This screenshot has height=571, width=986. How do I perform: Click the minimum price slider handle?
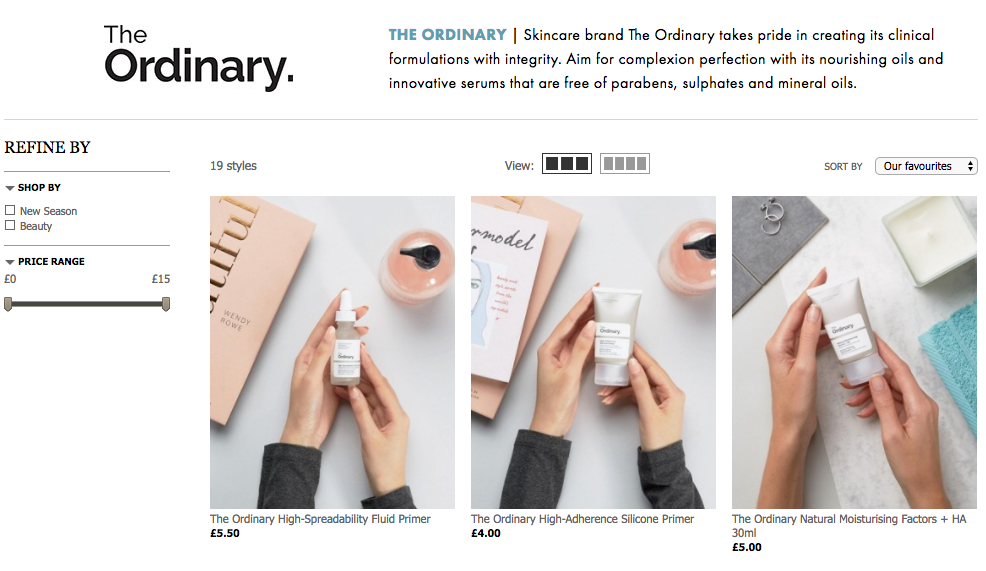(x=8, y=304)
